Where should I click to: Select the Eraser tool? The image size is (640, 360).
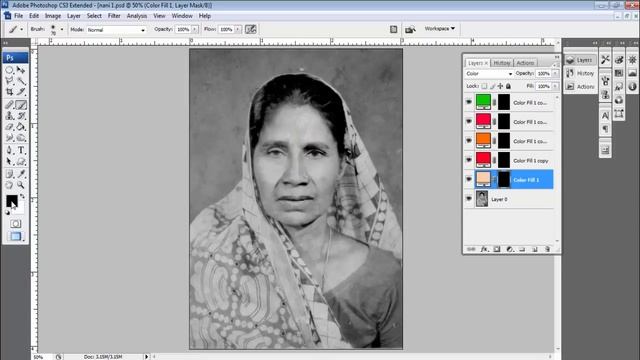click(9, 127)
